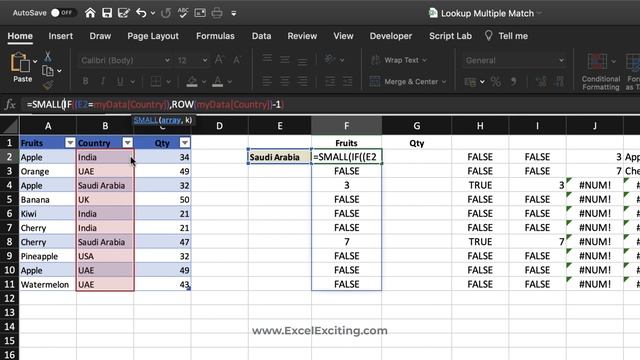
Task: Click the Center text icon
Action: 285,81
